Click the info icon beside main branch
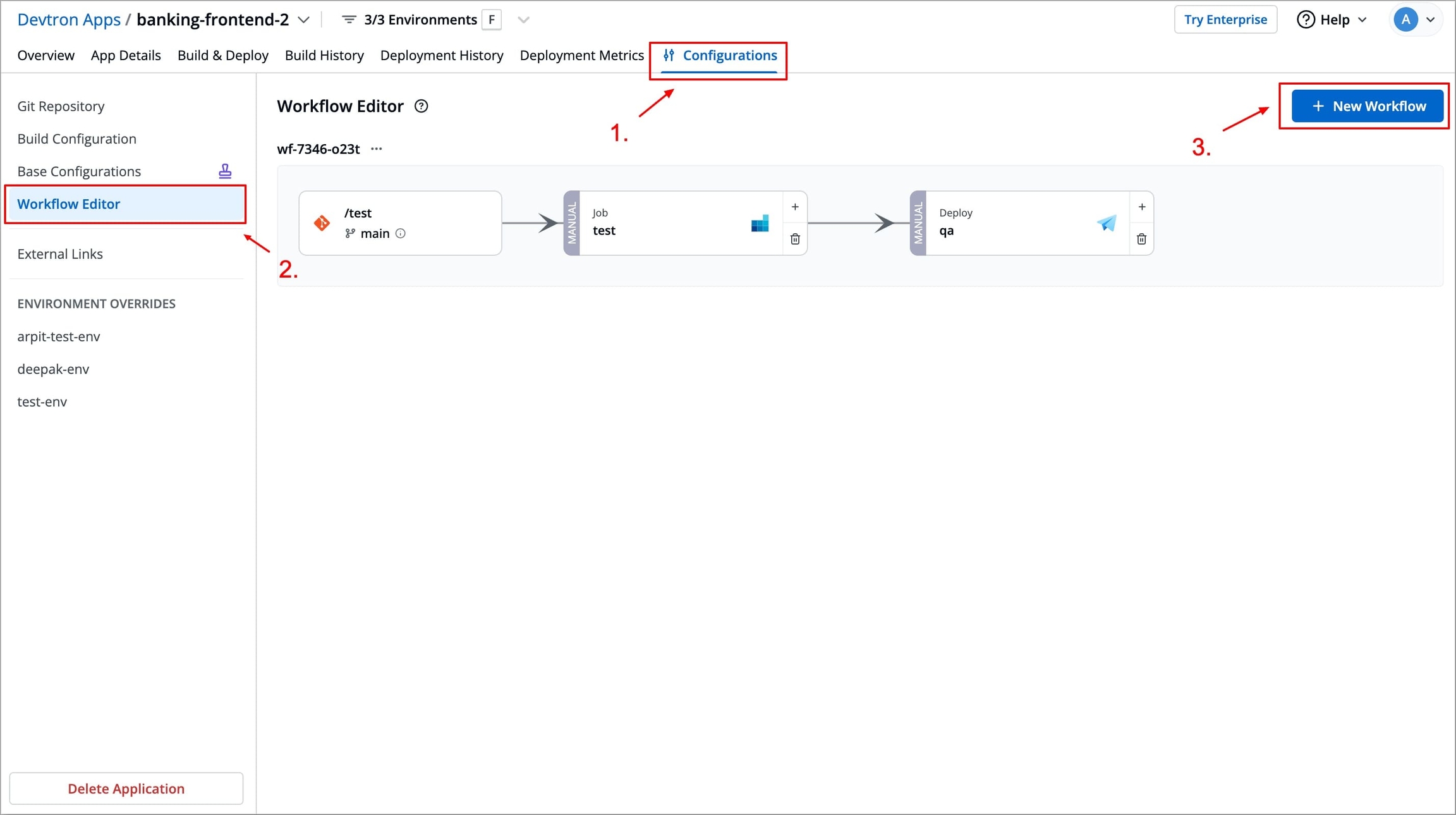The image size is (1456, 815). tap(401, 233)
